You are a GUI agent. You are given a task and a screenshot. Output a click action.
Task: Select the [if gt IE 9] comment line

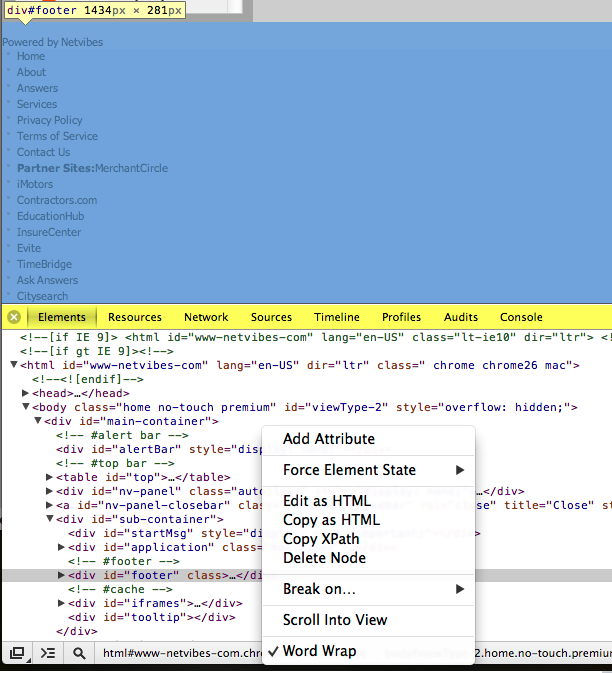(97, 351)
